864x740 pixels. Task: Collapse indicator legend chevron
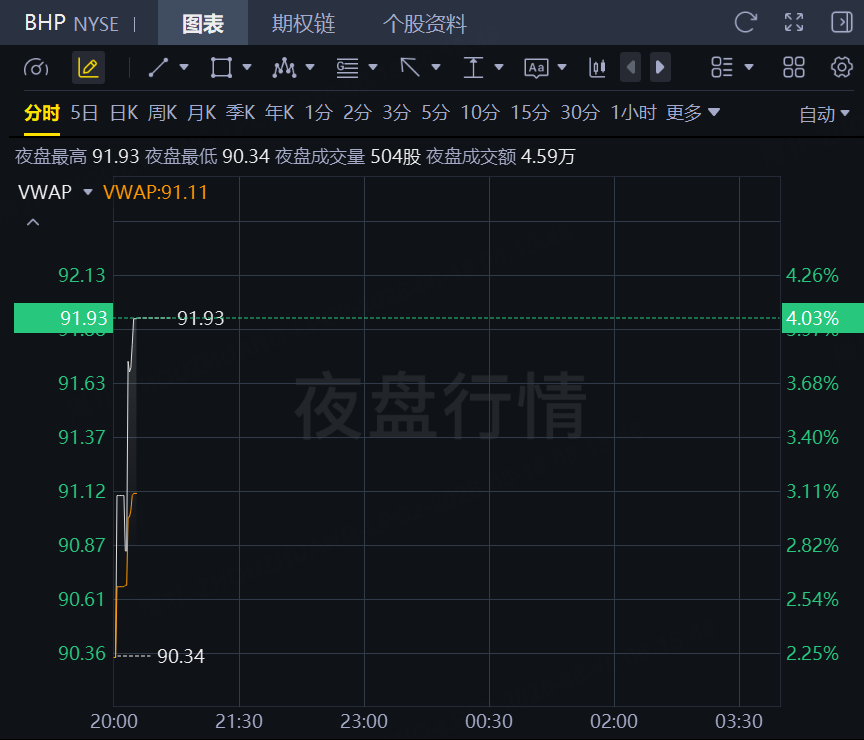point(33,223)
